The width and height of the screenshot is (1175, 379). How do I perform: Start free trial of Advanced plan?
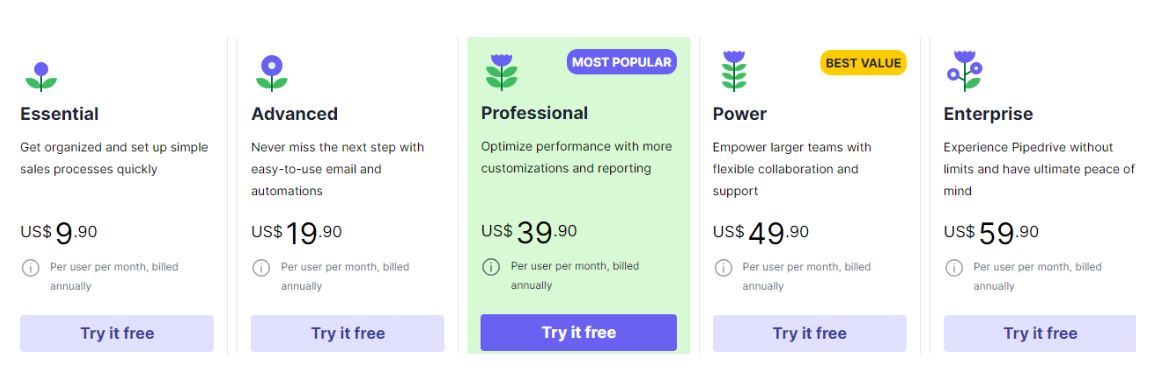[x=348, y=333]
